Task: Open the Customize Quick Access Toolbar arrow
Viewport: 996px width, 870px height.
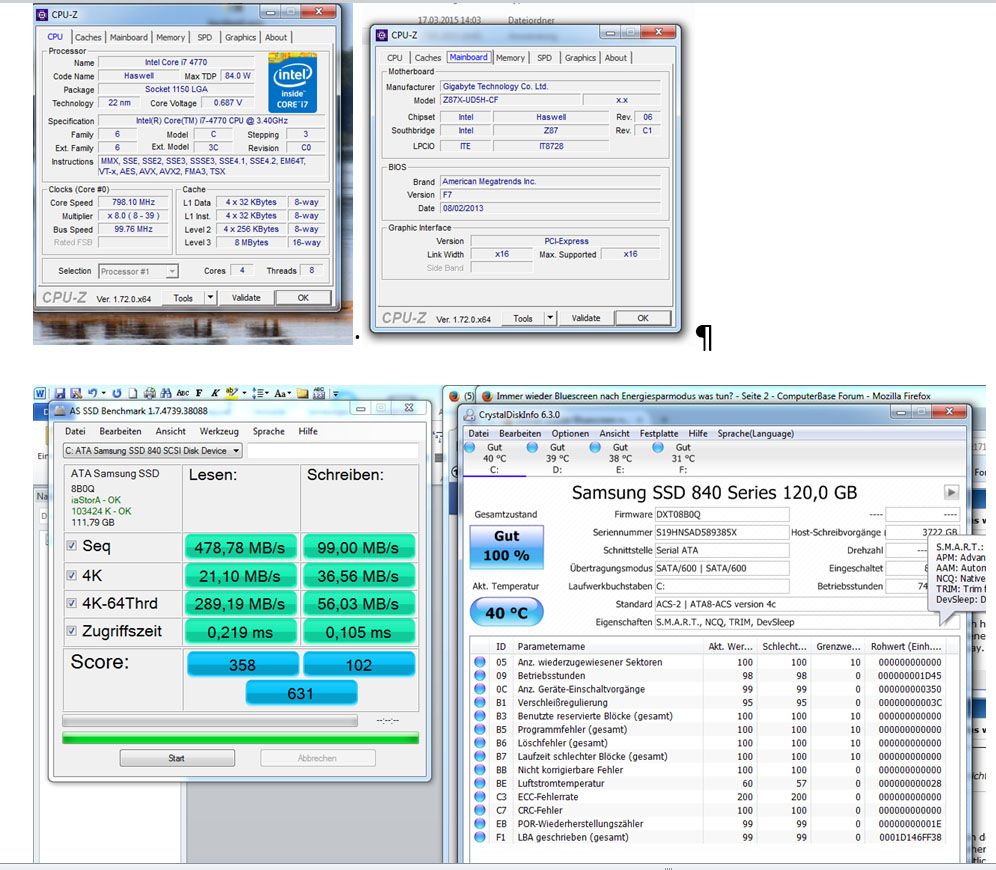Action: [336, 394]
